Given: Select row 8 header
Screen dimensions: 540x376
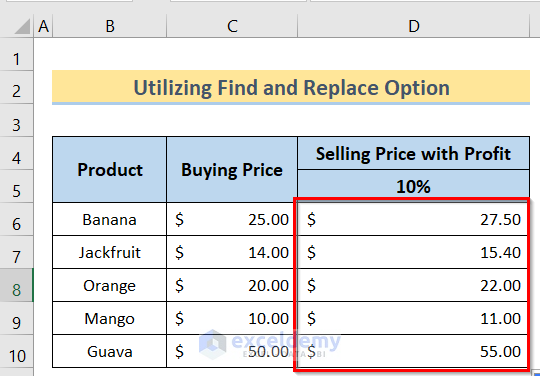Looking at the screenshot, I should [17, 286].
